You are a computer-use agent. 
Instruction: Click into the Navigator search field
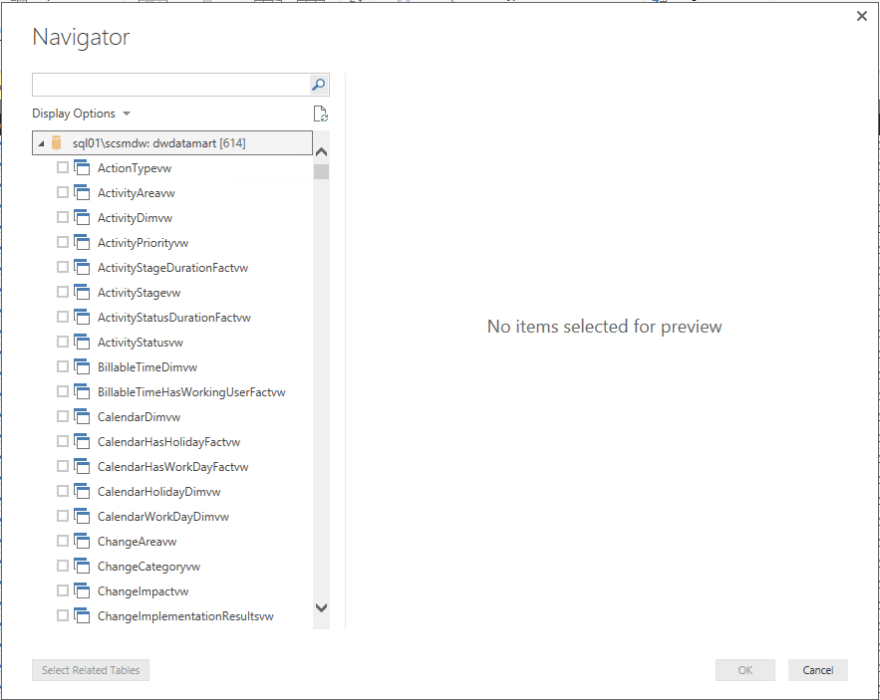(170, 85)
